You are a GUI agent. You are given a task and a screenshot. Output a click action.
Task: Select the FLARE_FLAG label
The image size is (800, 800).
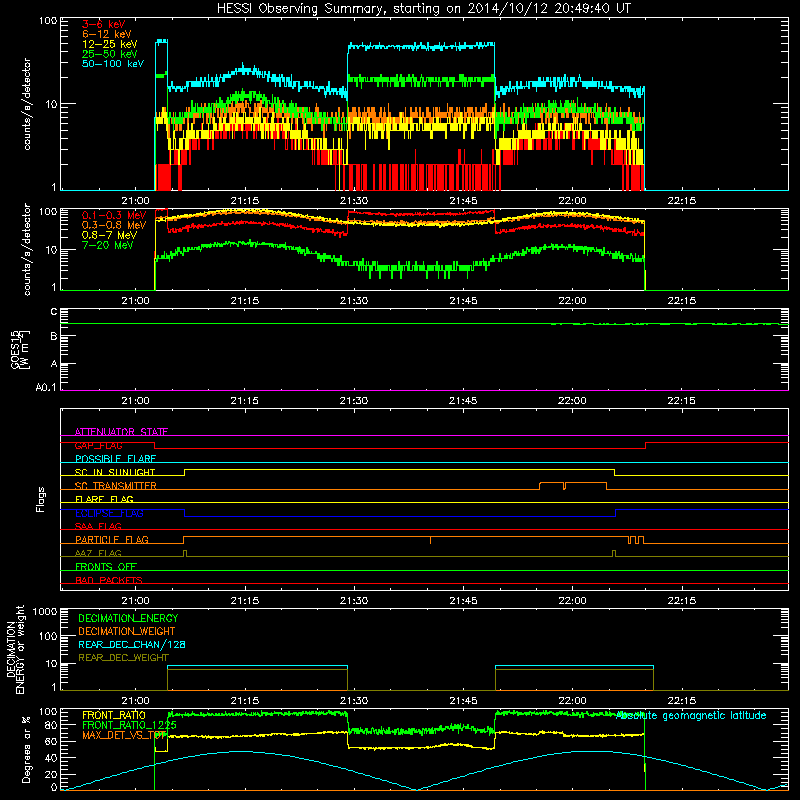[104, 499]
